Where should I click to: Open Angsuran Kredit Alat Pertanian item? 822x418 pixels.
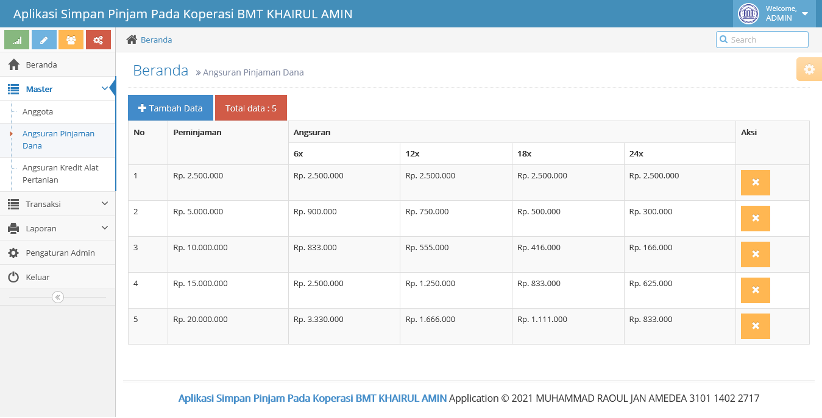pos(60,174)
